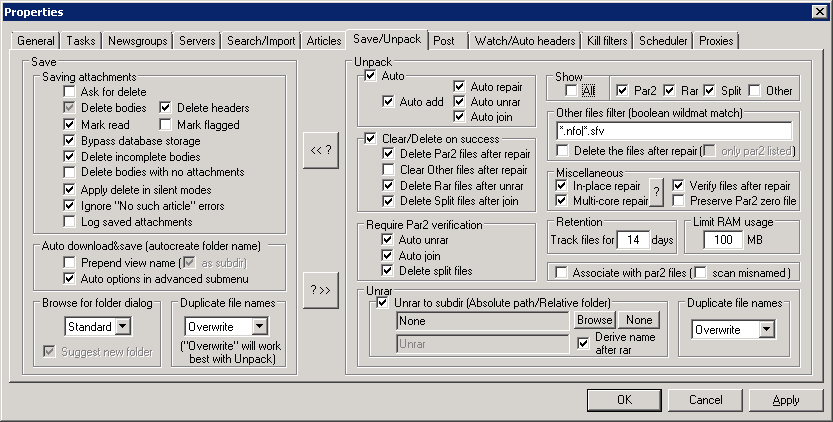Click the '? >>' help button
The image size is (833, 422).
(x=321, y=290)
